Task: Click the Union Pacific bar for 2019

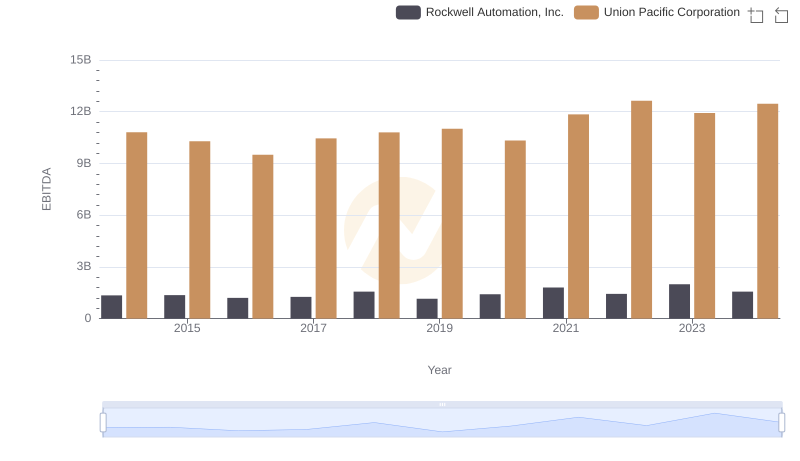Action: pos(452,224)
